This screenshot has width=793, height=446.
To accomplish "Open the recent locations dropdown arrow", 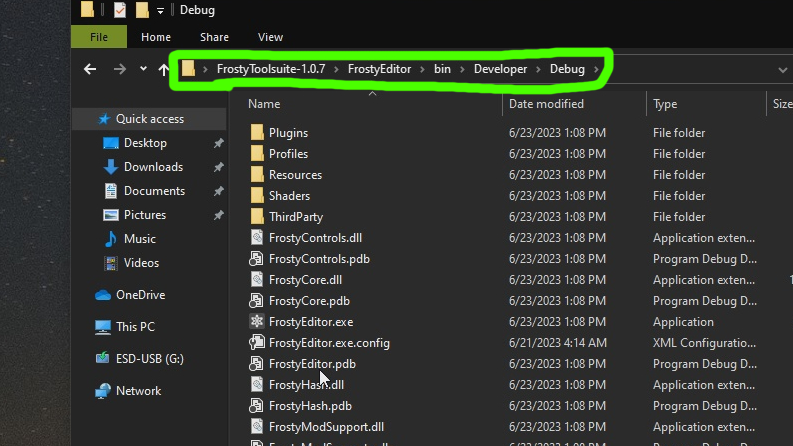I will coord(144,68).
